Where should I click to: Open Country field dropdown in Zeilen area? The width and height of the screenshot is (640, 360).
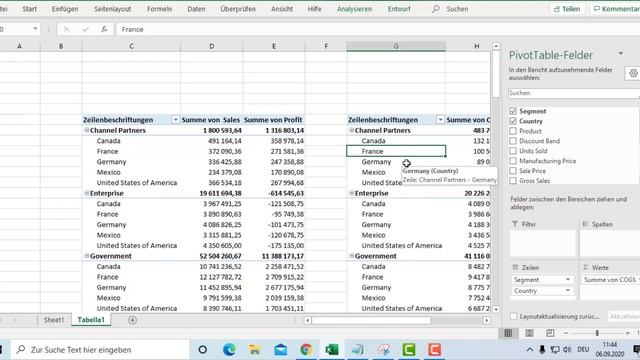pos(567,291)
